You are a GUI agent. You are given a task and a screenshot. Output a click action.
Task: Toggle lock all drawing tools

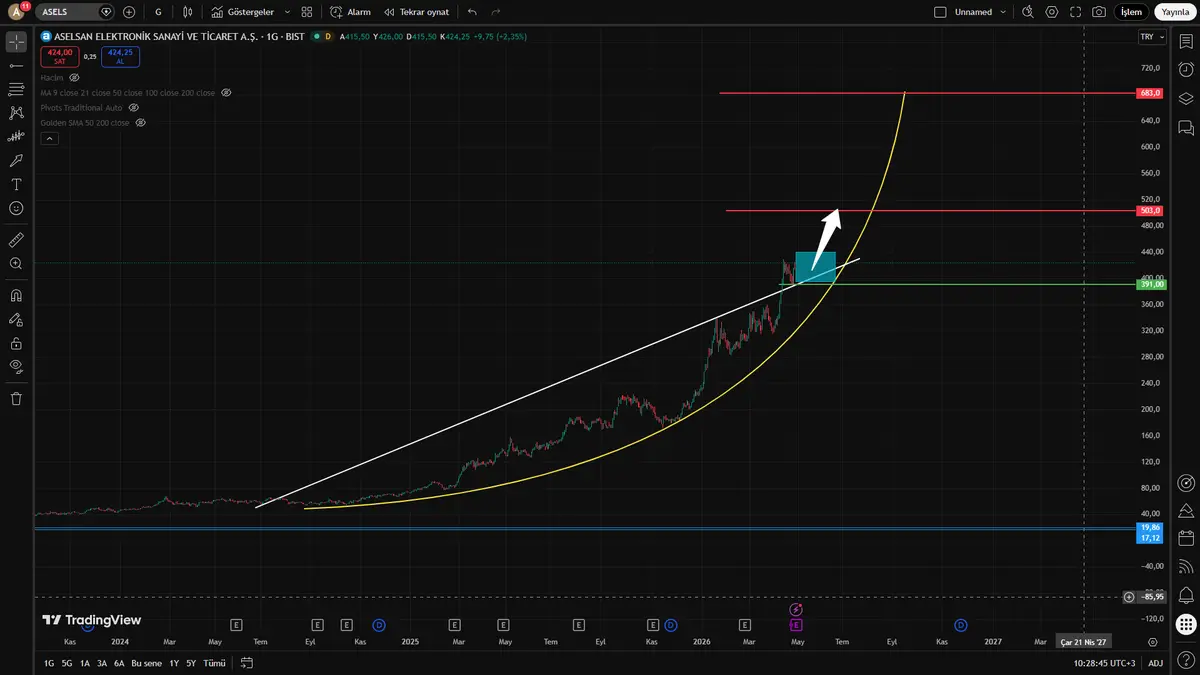(x=16, y=343)
